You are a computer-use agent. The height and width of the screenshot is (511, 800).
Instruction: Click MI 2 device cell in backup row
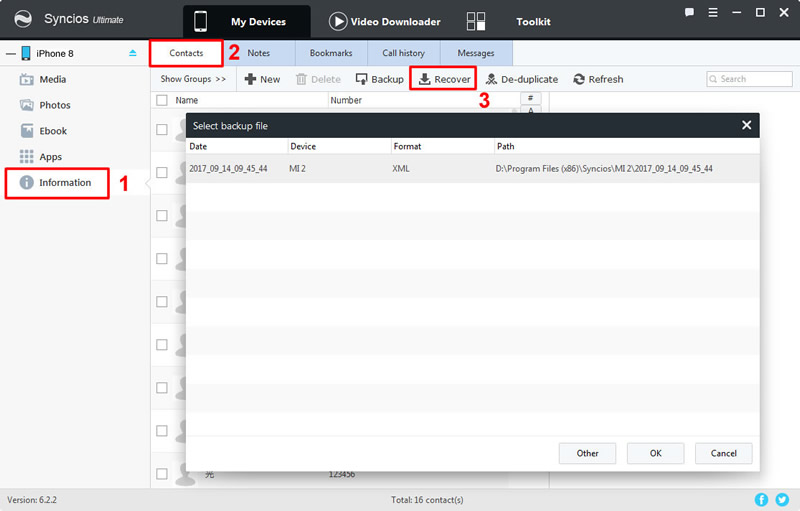point(297,169)
